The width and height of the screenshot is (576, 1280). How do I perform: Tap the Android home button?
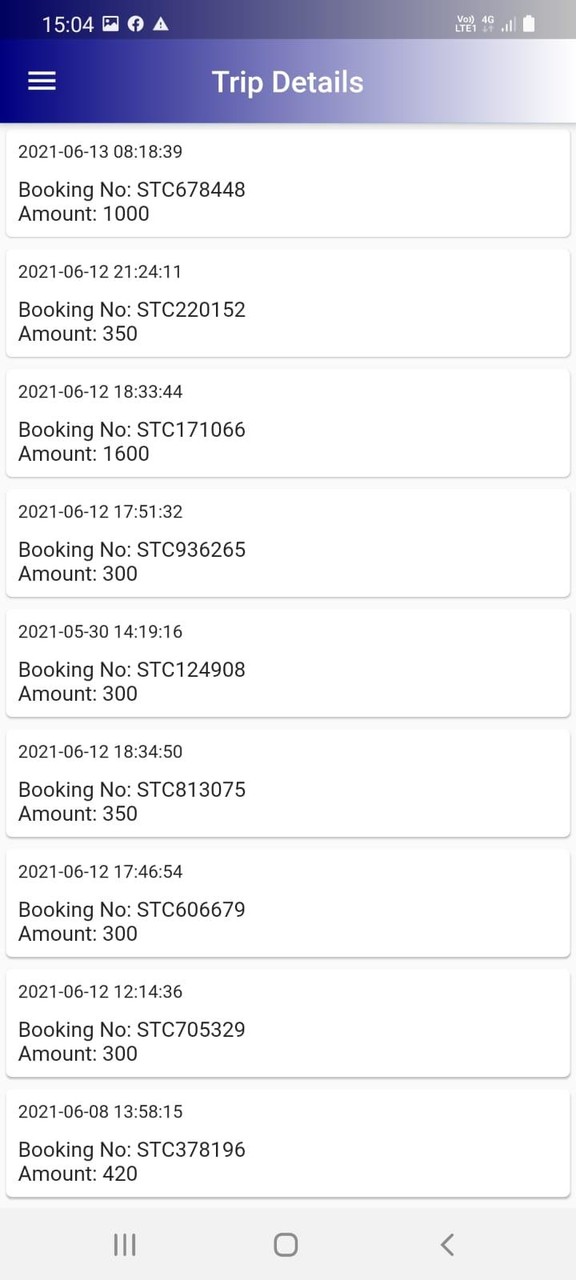click(x=285, y=1244)
